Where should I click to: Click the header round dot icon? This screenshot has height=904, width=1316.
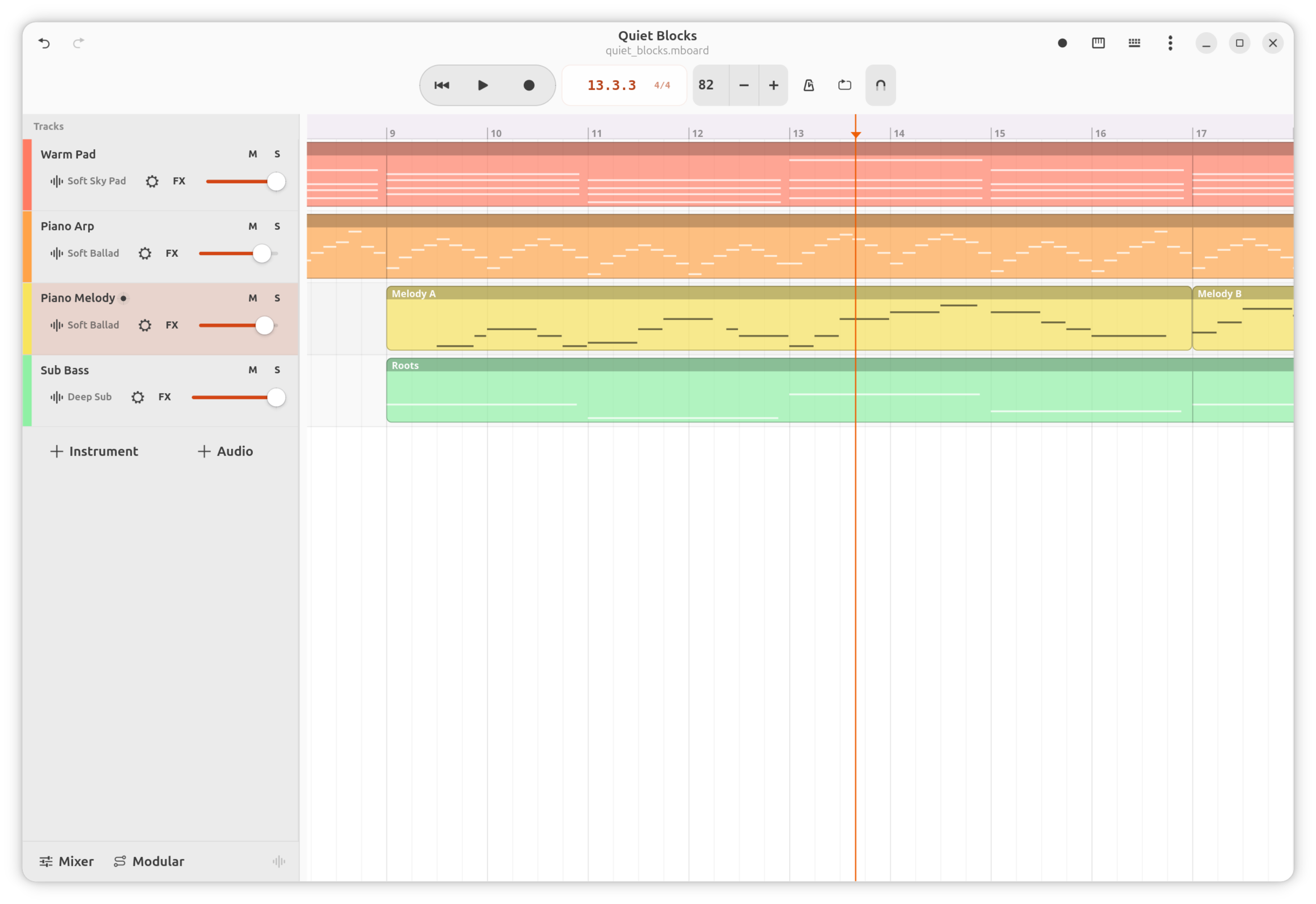pyautogui.click(x=1062, y=43)
